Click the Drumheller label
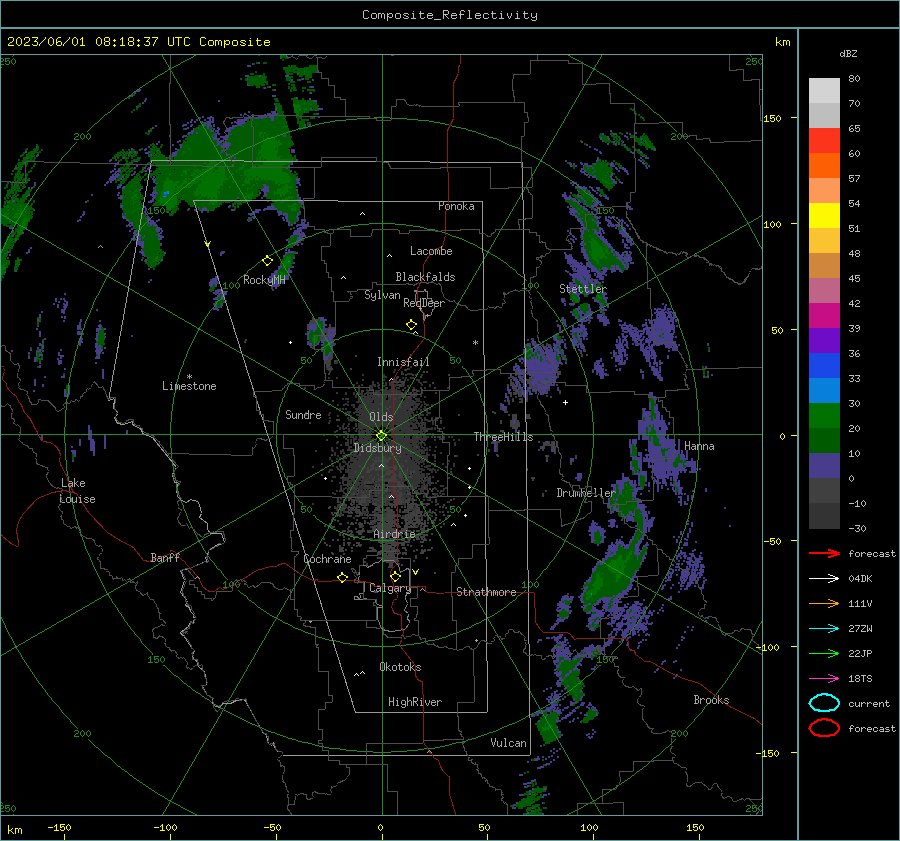 pyautogui.click(x=586, y=493)
